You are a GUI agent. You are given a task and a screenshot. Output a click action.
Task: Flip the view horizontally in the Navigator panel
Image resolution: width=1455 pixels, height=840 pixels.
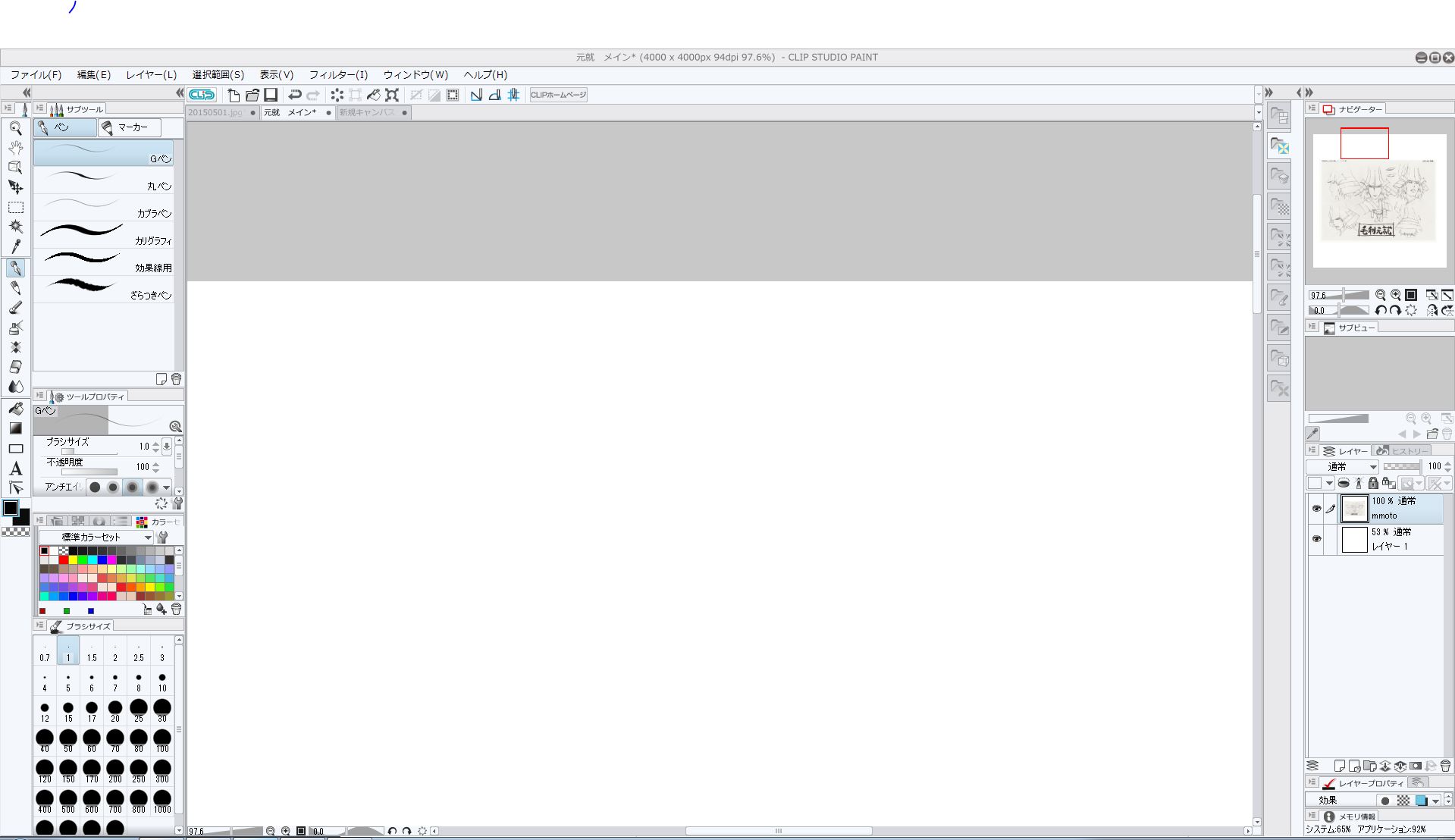tap(1432, 310)
